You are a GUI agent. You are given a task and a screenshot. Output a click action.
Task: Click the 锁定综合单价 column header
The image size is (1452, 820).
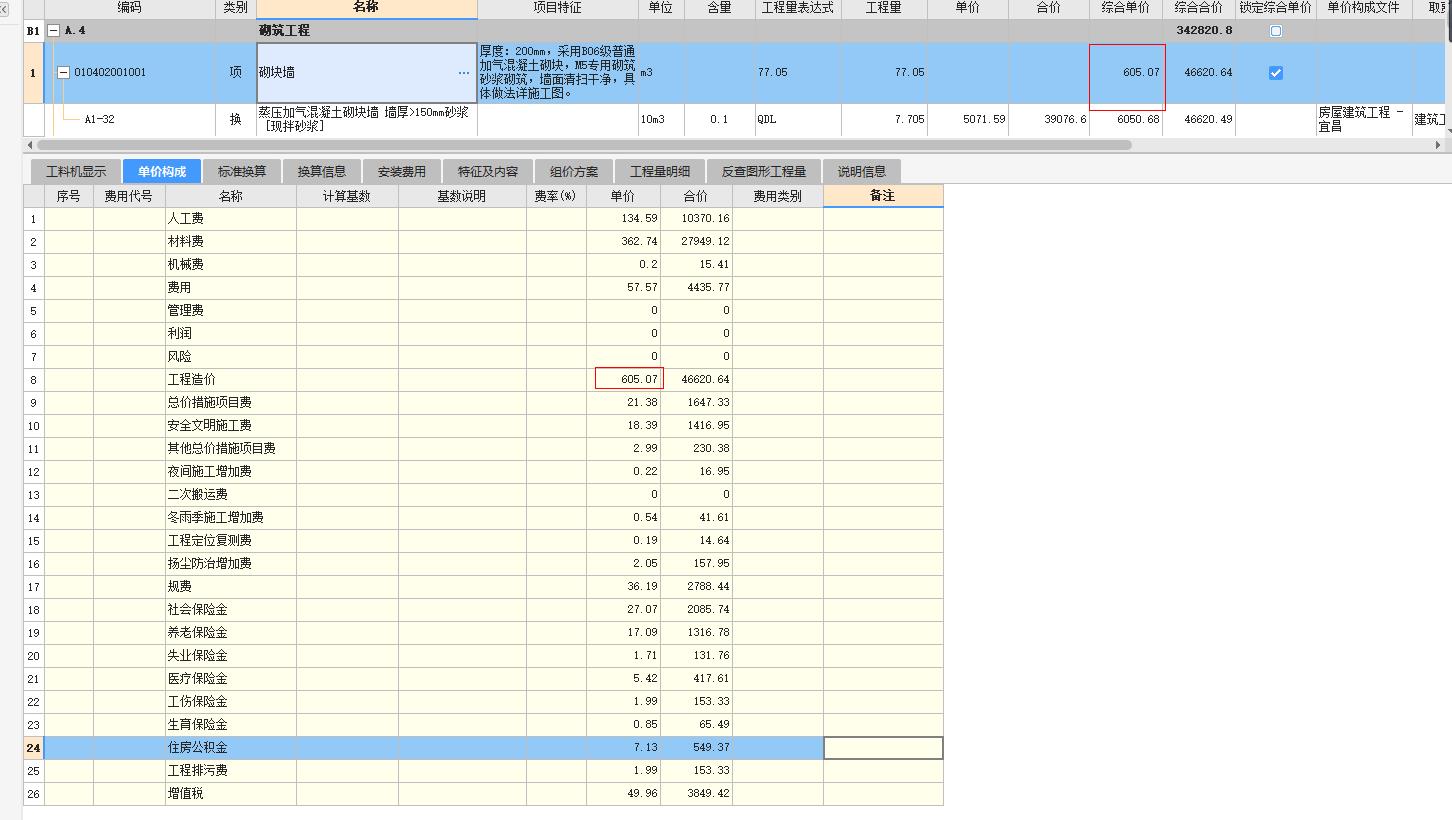tap(1275, 8)
